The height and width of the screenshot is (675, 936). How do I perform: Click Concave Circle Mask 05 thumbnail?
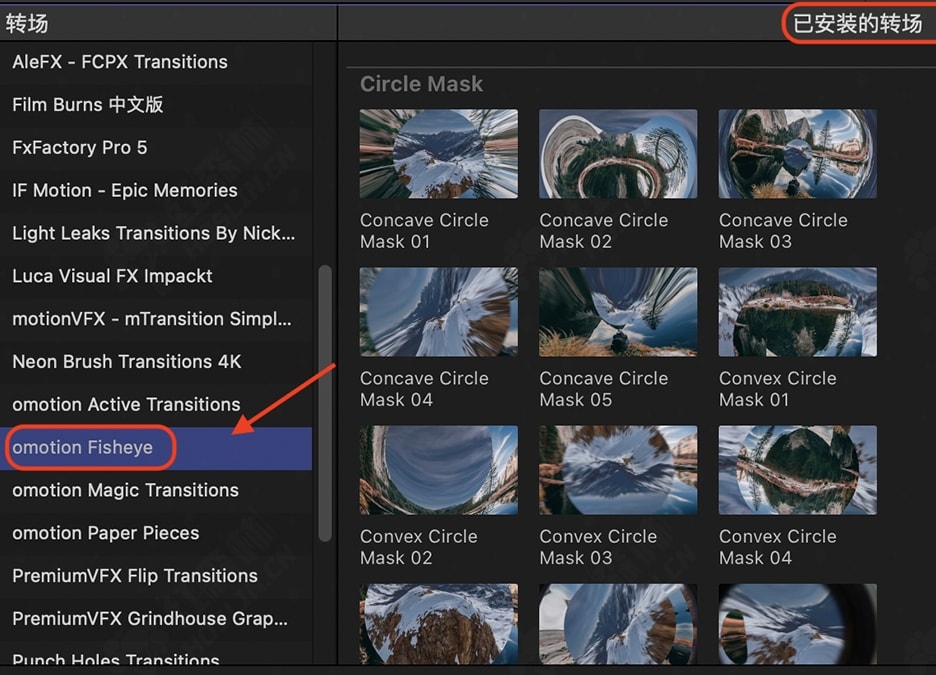(618, 312)
